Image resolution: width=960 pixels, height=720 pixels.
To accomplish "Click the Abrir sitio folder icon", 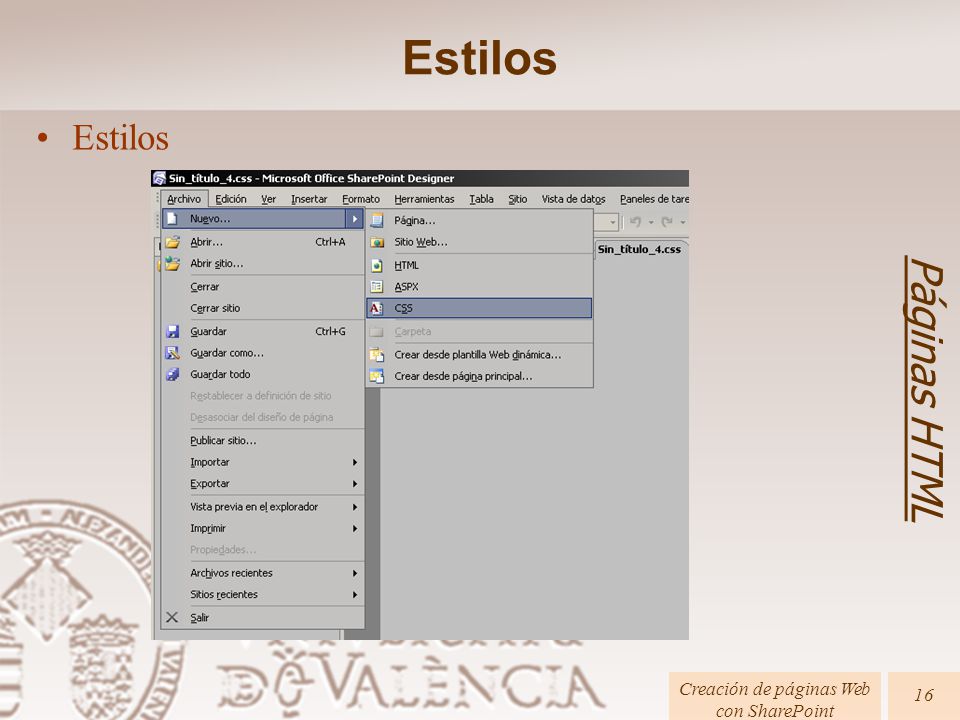I will pos(173,263).
